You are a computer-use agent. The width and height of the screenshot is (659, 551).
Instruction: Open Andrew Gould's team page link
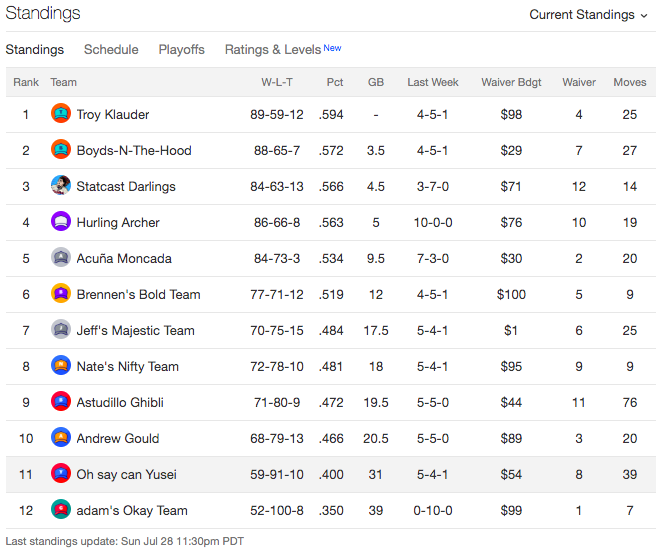[118, 438]
